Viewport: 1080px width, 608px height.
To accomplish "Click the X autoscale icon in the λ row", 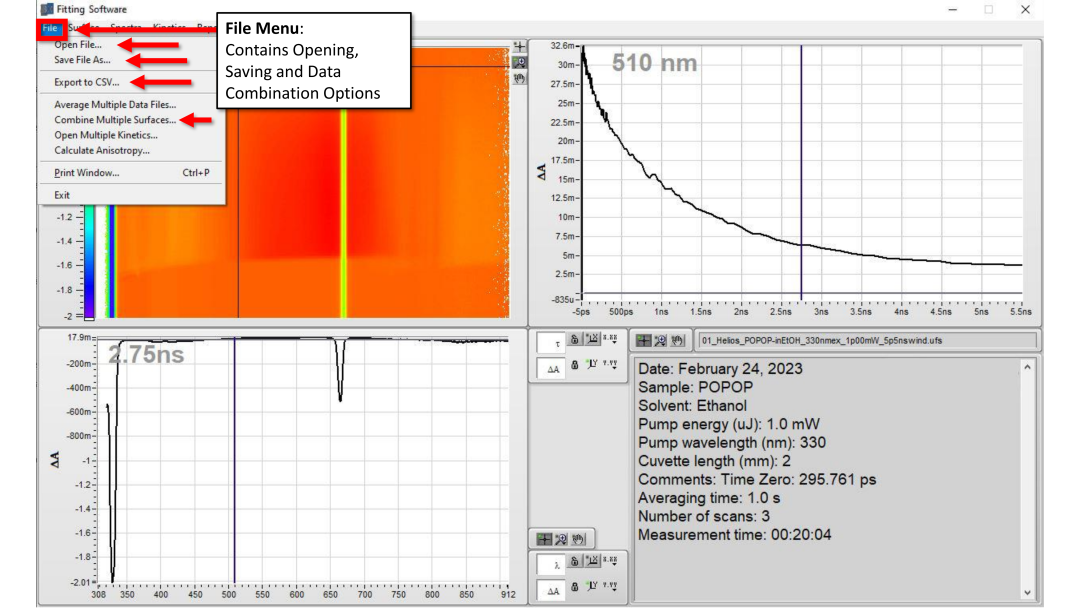I will [592, 560].
